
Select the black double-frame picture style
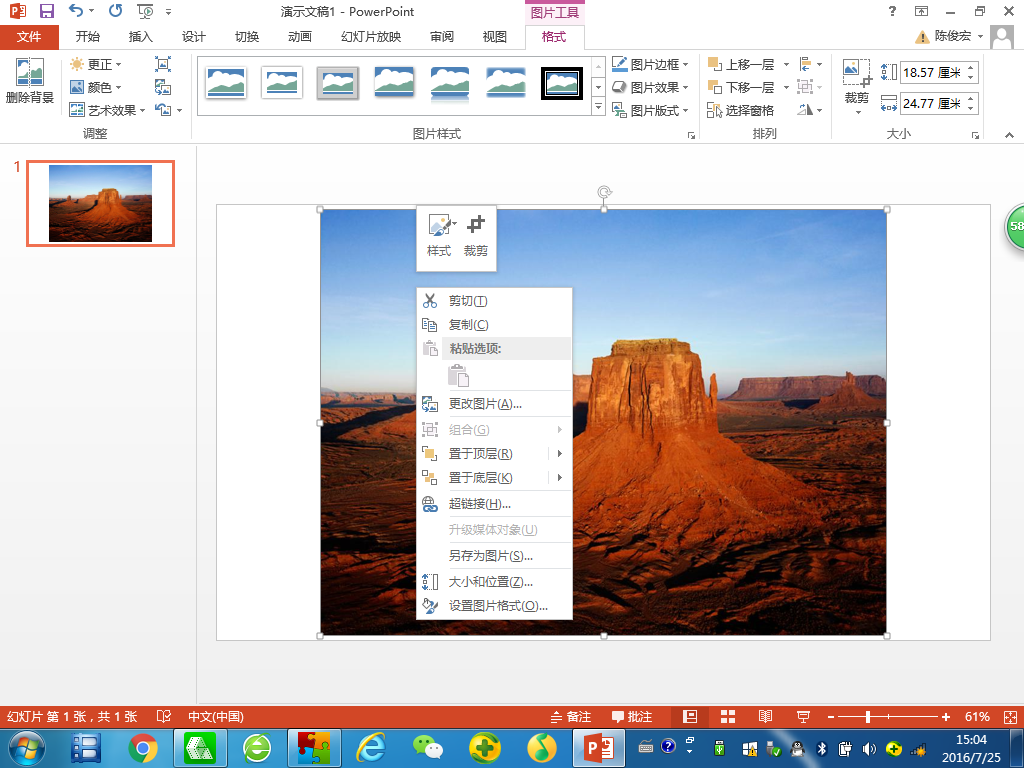tap(562, 83)
